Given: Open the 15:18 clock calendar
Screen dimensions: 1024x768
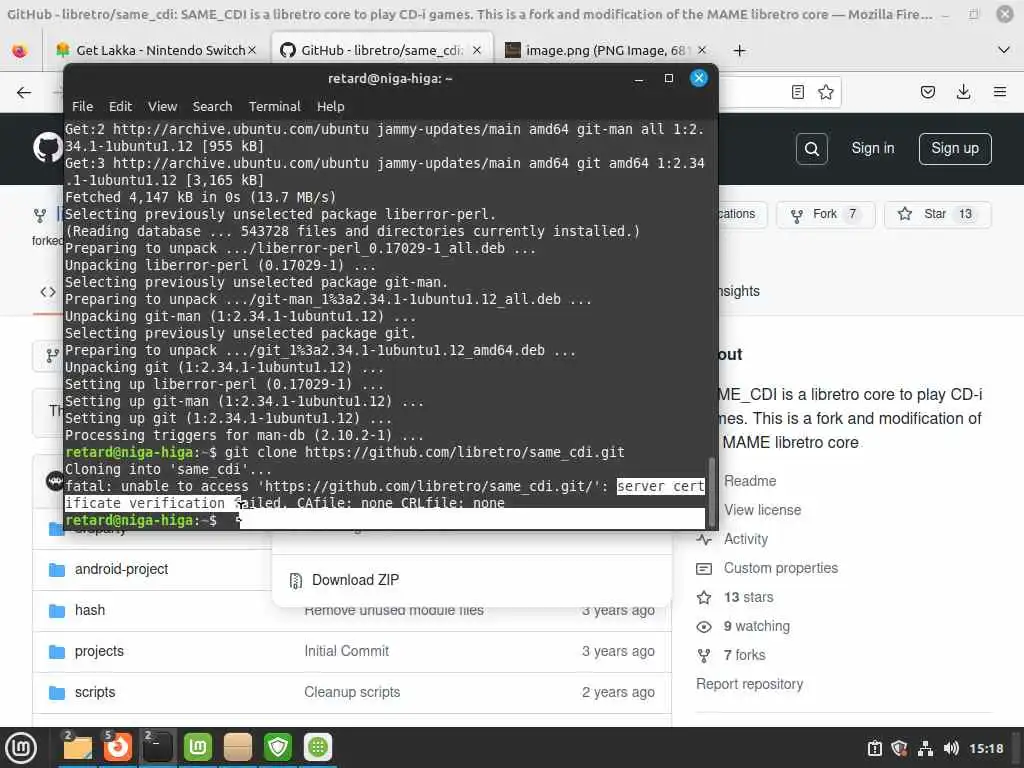Looking at the screenshot, I should [986, 748].
